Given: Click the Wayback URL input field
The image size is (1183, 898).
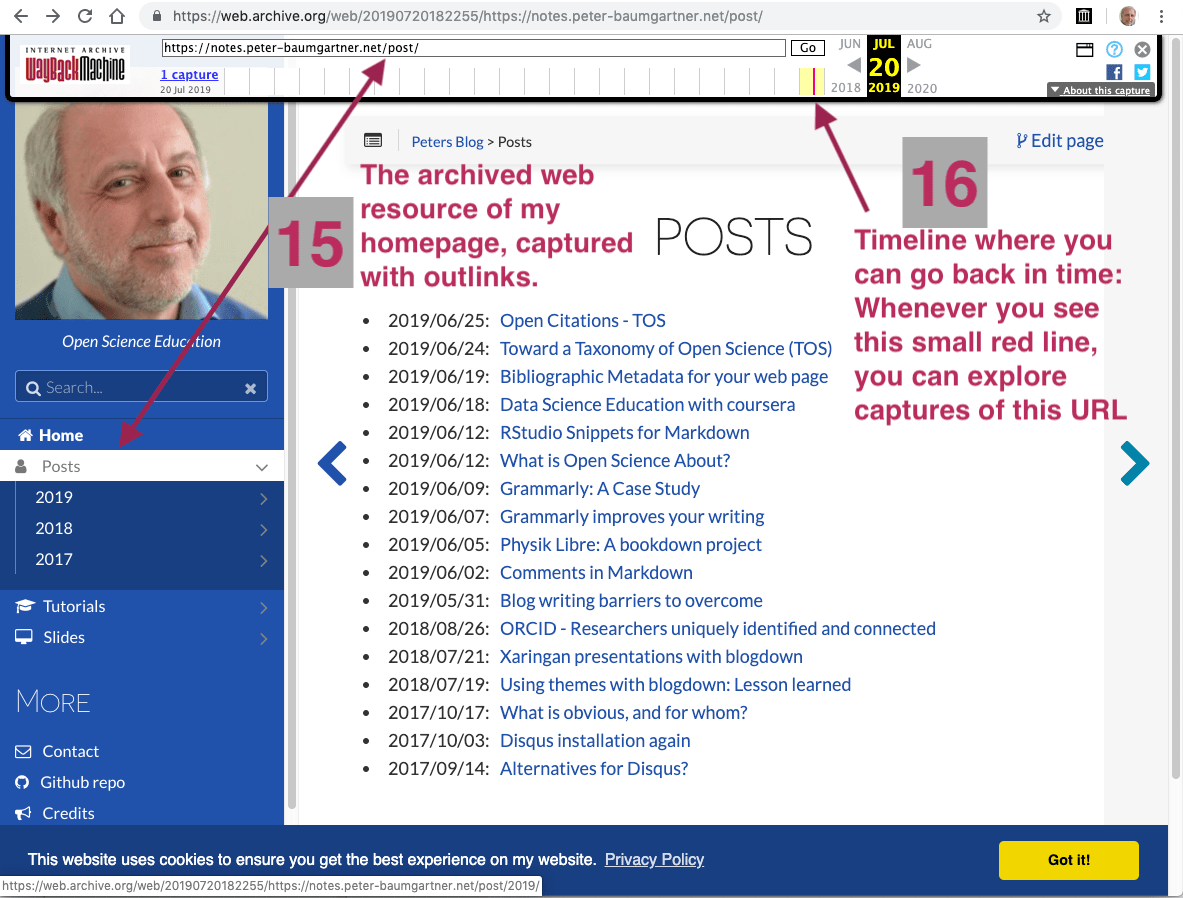Looking at the screenshot, I should (473, 48).
